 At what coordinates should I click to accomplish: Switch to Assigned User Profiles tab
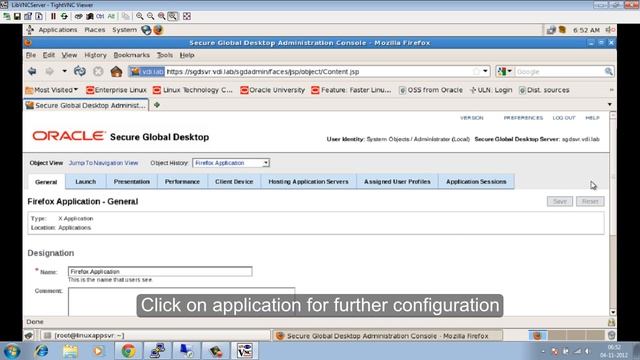397,182
